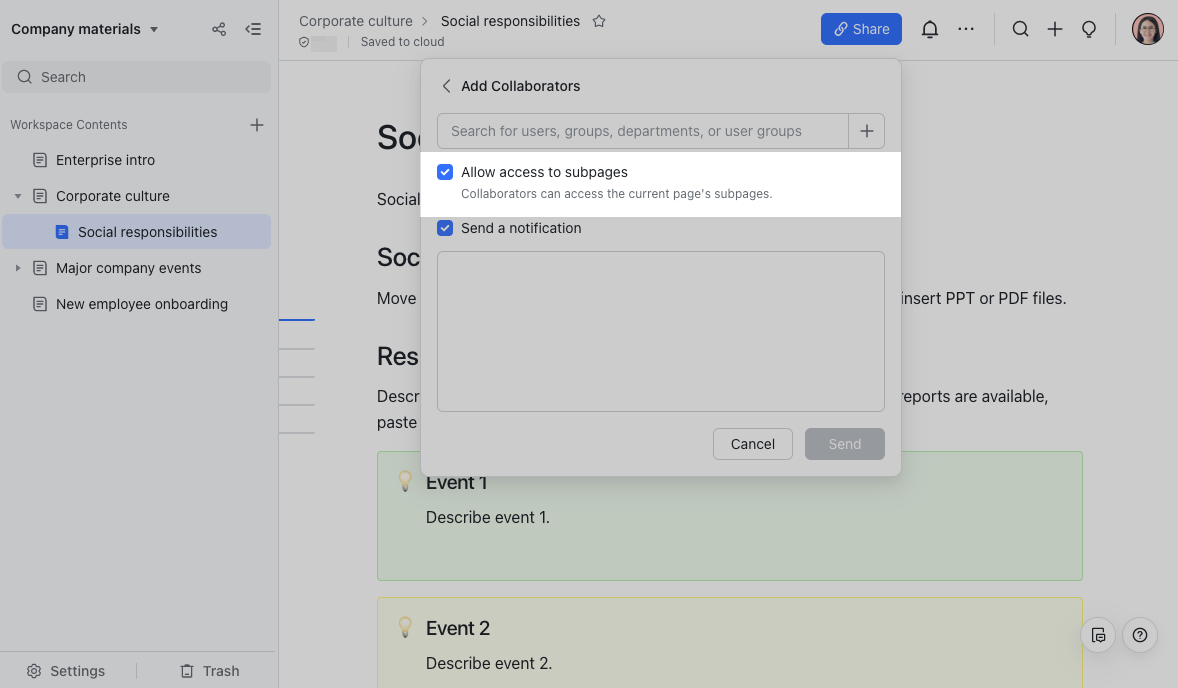
Task: Select New employee onboarding page
Action: pyautogui.click(x=141, y=304)
